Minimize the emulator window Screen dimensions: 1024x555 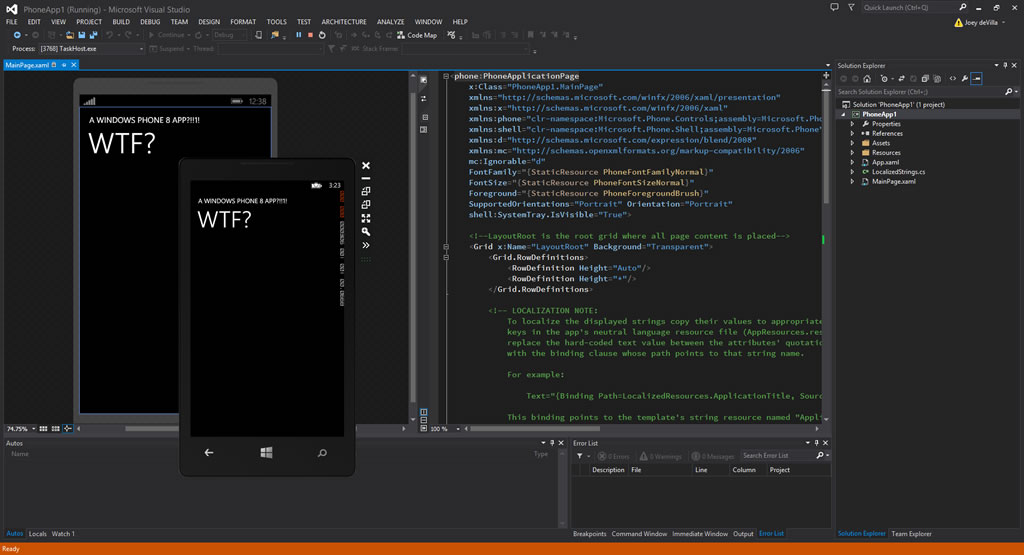pyautogui.click(x=366, y=178)
